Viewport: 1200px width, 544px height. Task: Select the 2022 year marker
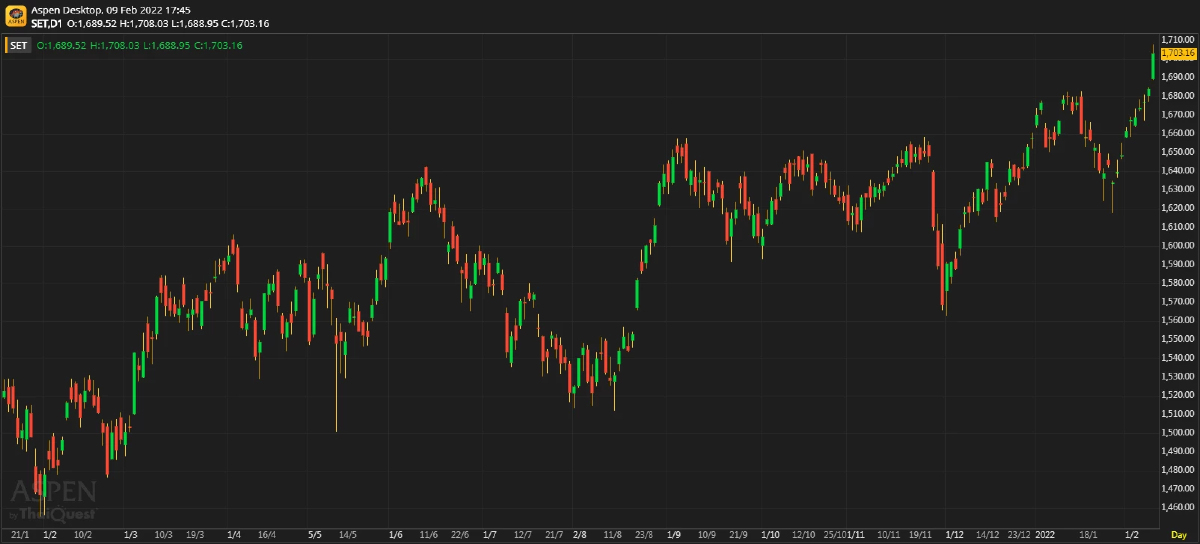tap(1046, 535)
